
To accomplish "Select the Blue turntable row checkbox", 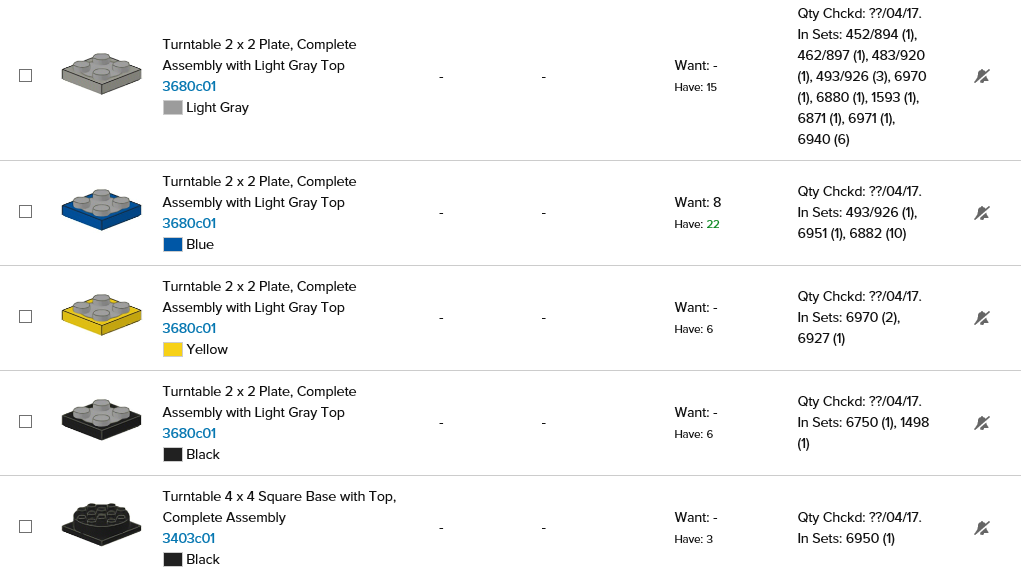I will click(x=26, y=212).
